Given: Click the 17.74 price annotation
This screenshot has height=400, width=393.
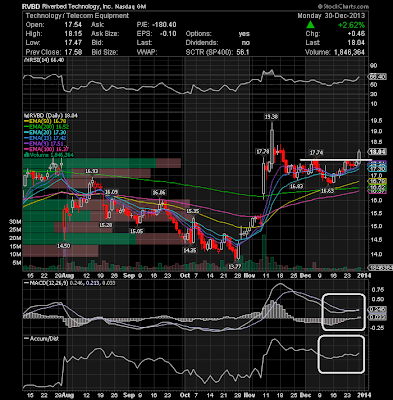Looking at the screenshot, I should click(x=316, y=153).
